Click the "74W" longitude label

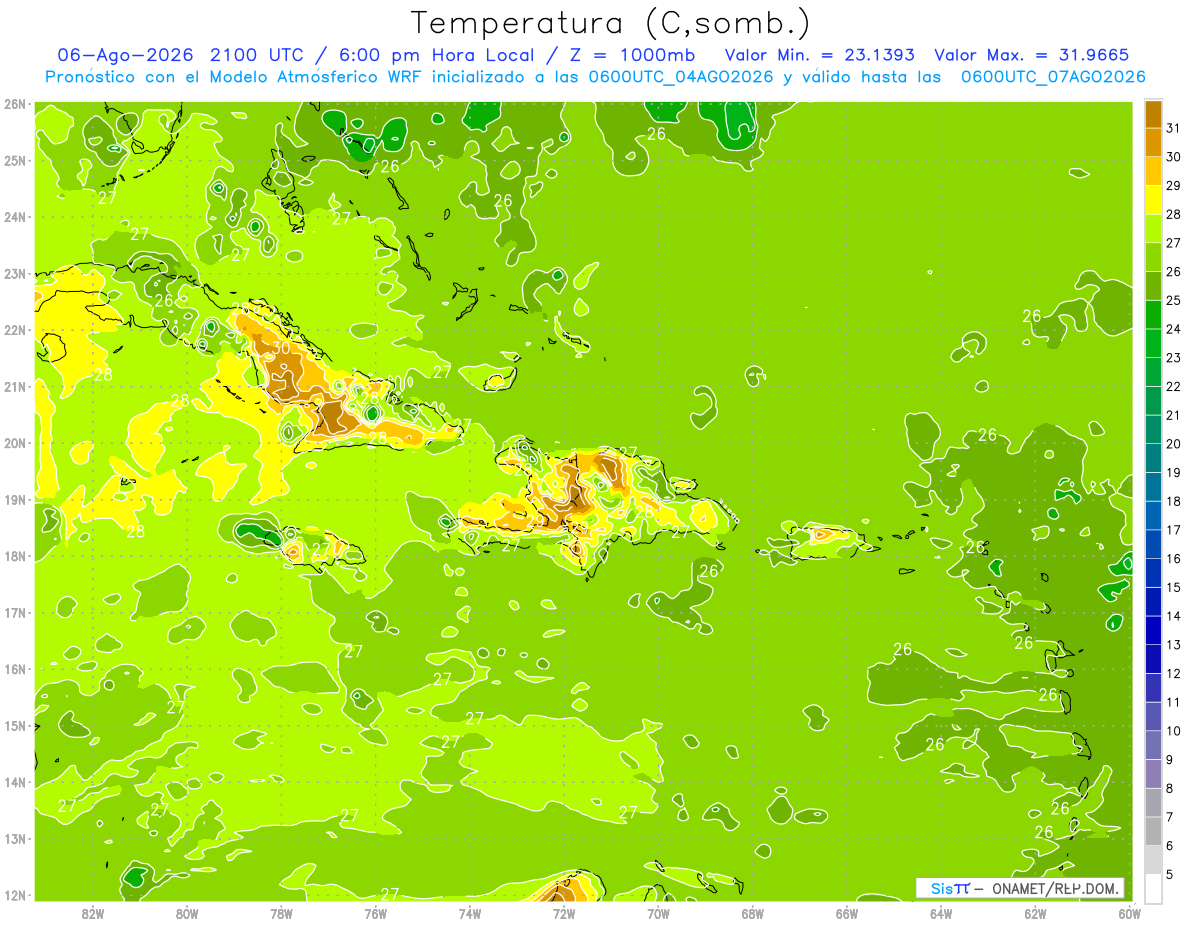(x=470, y=913)
